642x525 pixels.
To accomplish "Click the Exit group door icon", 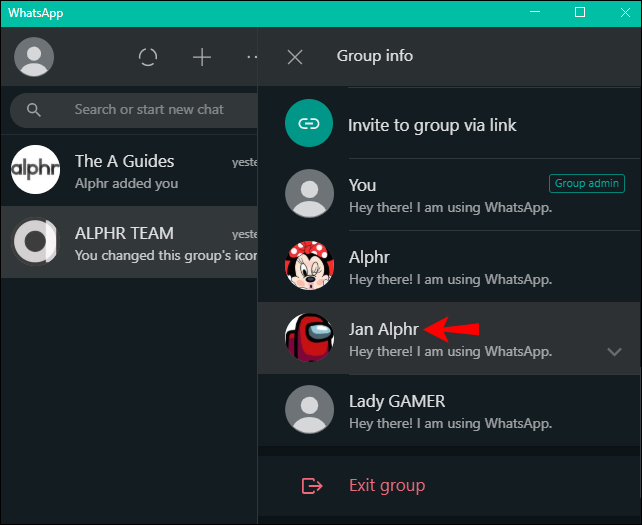I will [x=312, y=486].
